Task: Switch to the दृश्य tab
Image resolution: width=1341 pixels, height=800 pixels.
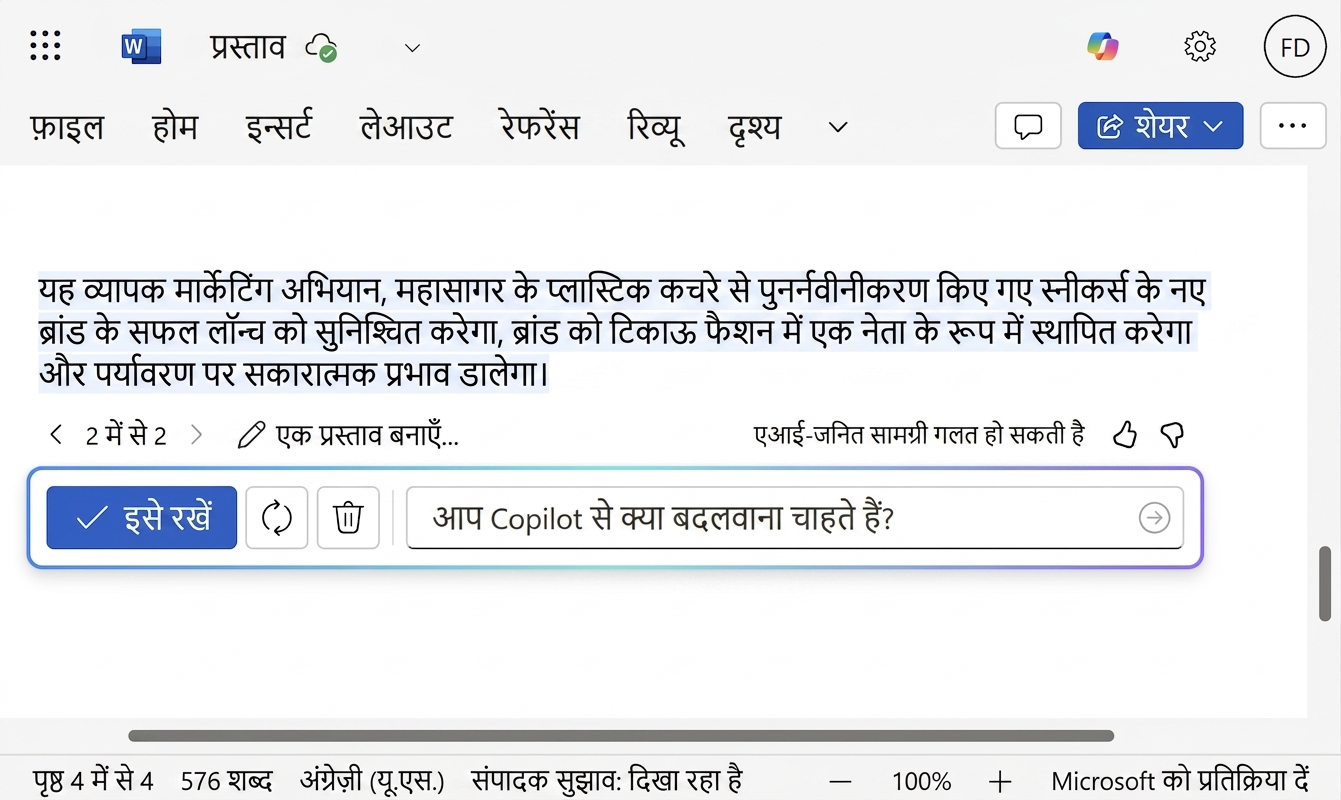Action: click(x=755, y=127)
